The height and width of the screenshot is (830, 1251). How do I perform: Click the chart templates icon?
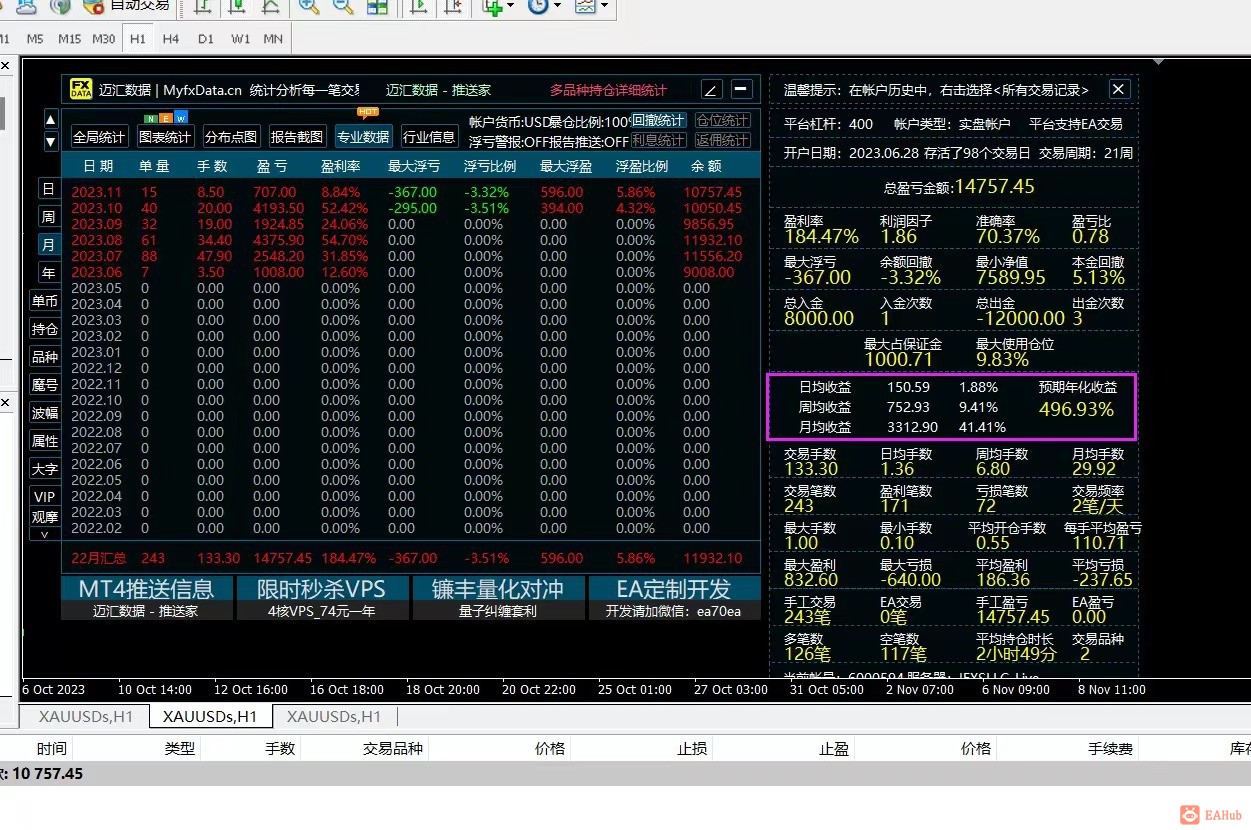point(585,6)
